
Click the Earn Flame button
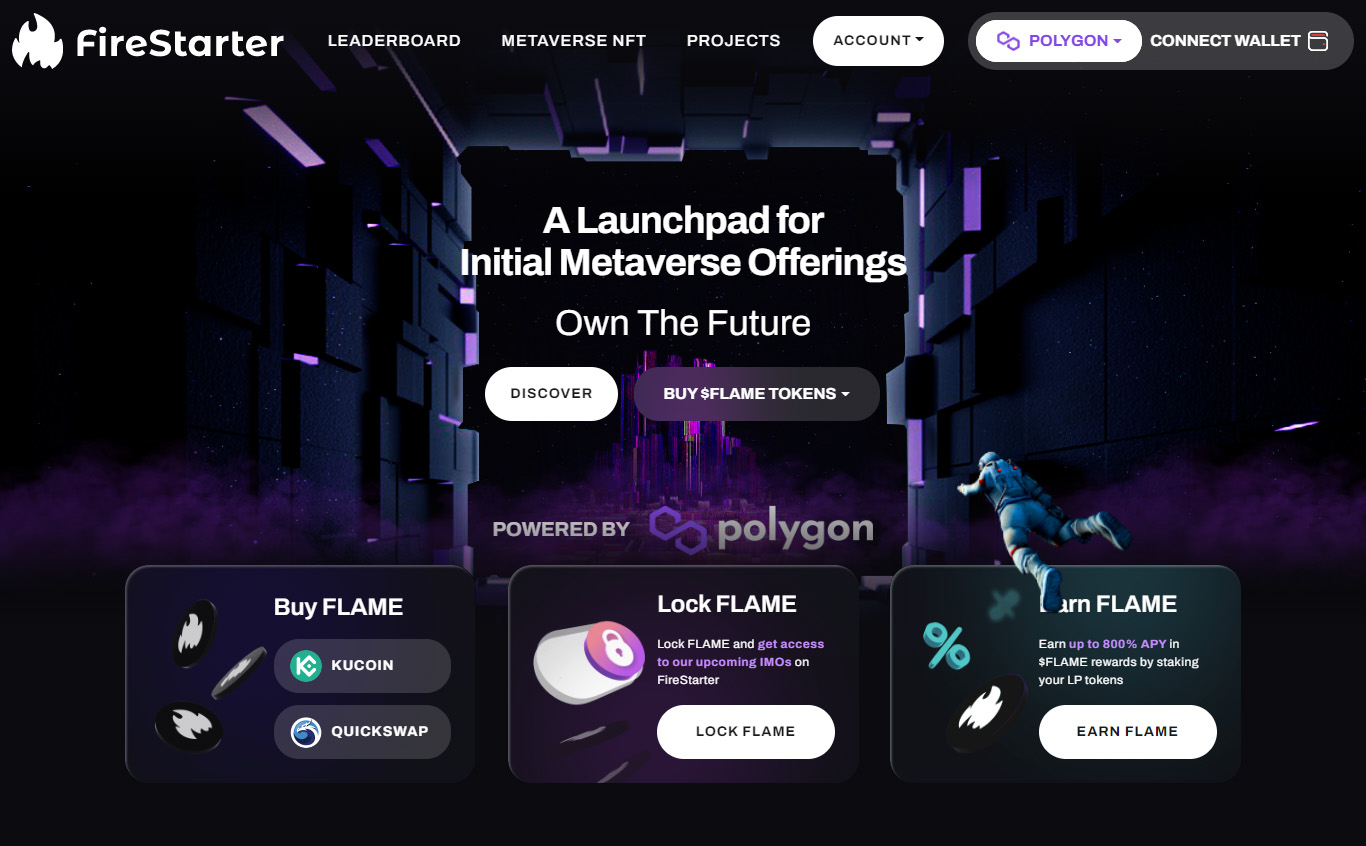(1128, 732)
